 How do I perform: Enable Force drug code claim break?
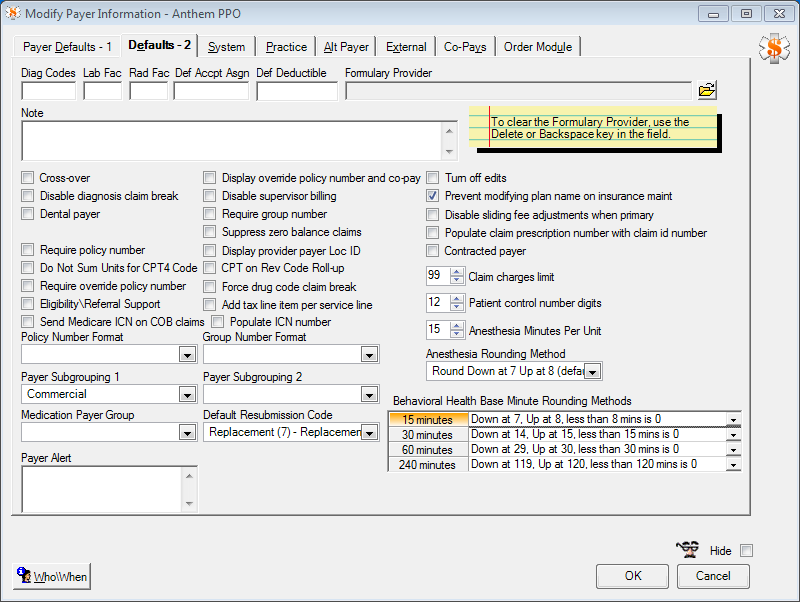point(209,287)
